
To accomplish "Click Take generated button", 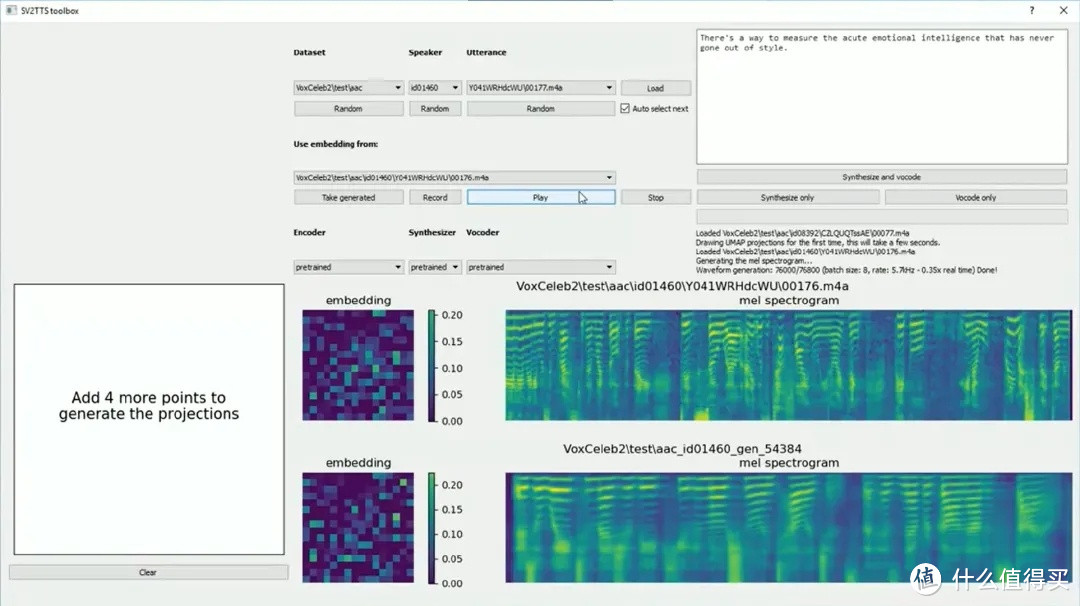I will [349, 198].
